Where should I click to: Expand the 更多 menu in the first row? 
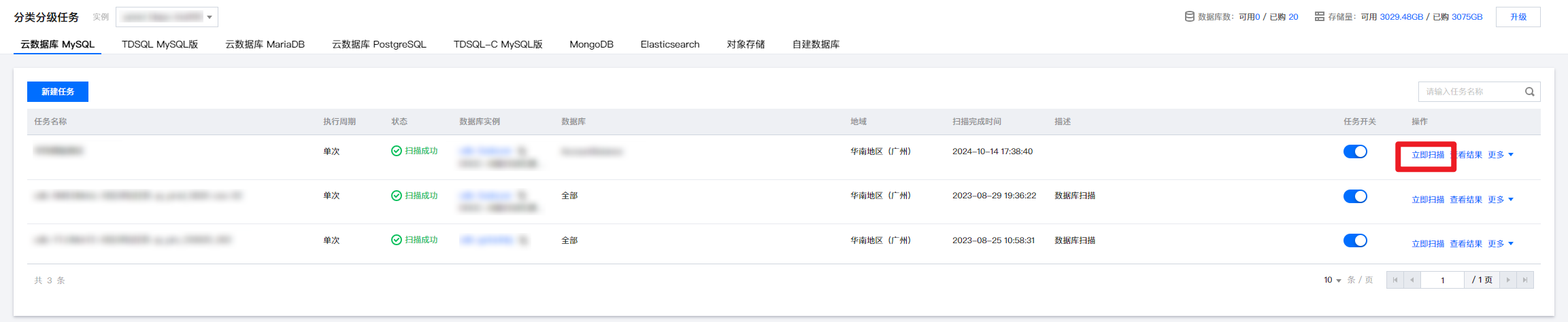coord(1500,155)
